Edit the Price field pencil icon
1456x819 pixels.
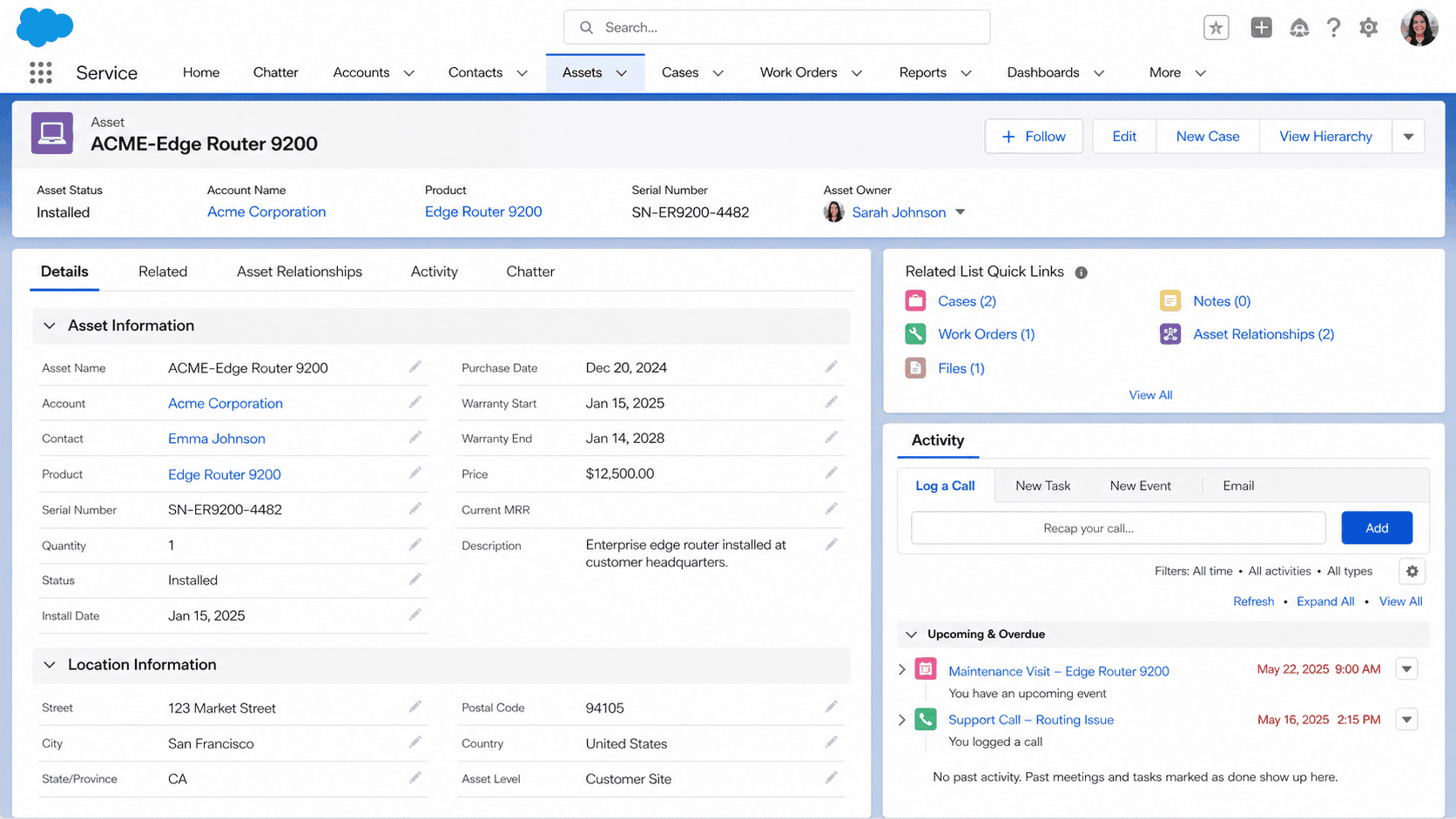click(832, 473)
